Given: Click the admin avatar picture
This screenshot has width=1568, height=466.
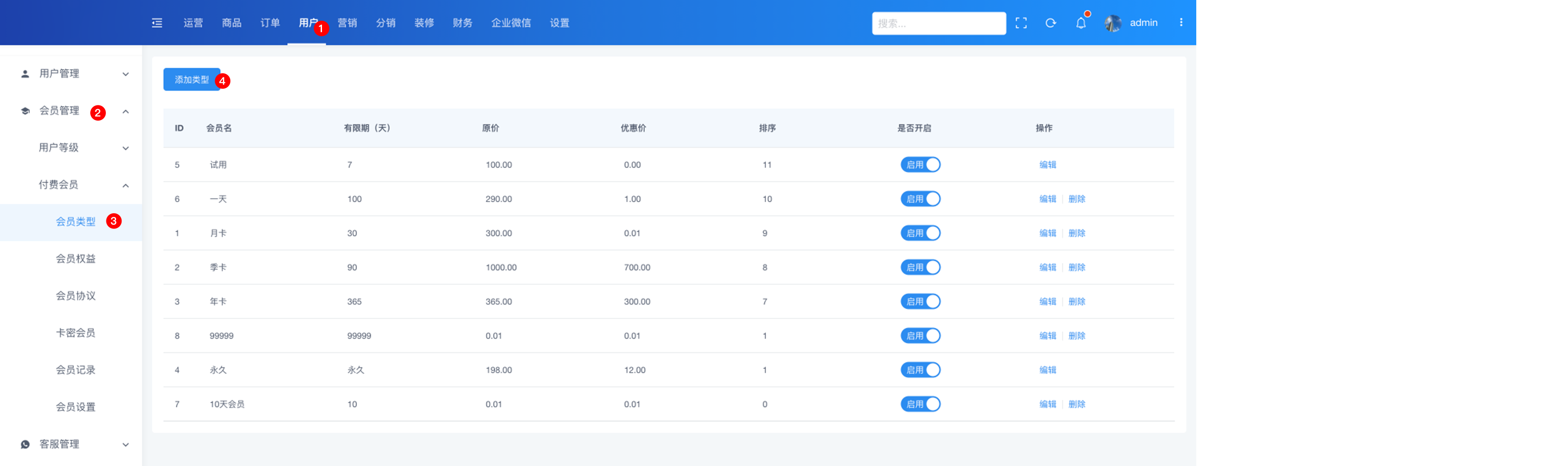Looking at the screenshot, I should 1113,23.
